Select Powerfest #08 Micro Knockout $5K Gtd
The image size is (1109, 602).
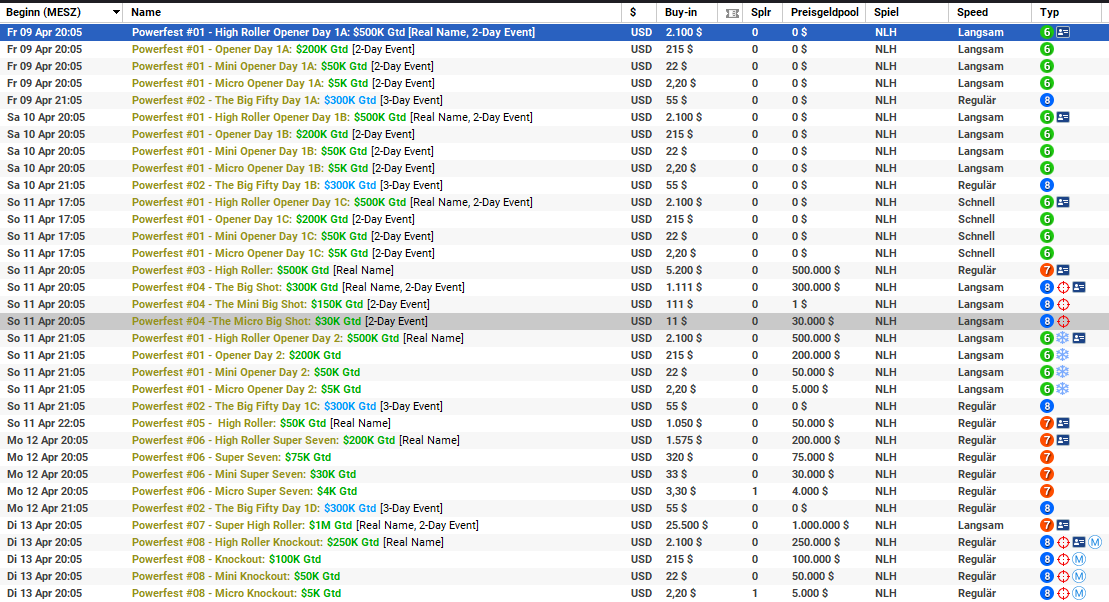coord(554,593)
